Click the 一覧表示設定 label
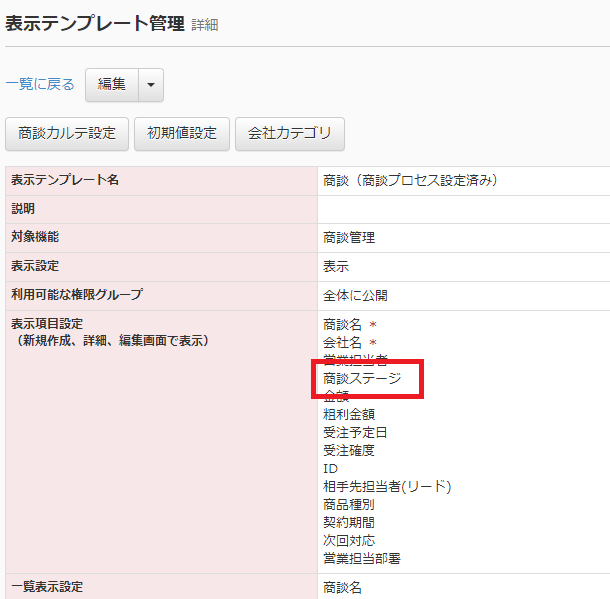The width and height of the screenshot is (610, 599). [x=47, y=587]
